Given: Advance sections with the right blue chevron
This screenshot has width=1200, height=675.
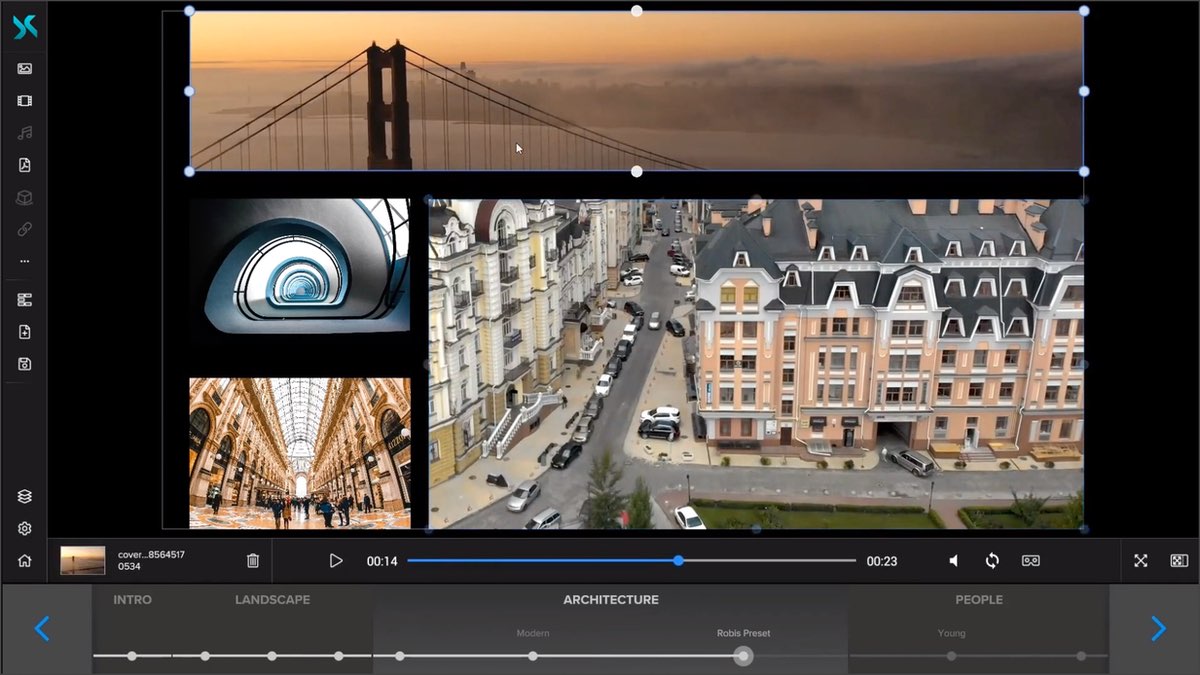Looking at the screenshot, I should (x=1158, y=629).
